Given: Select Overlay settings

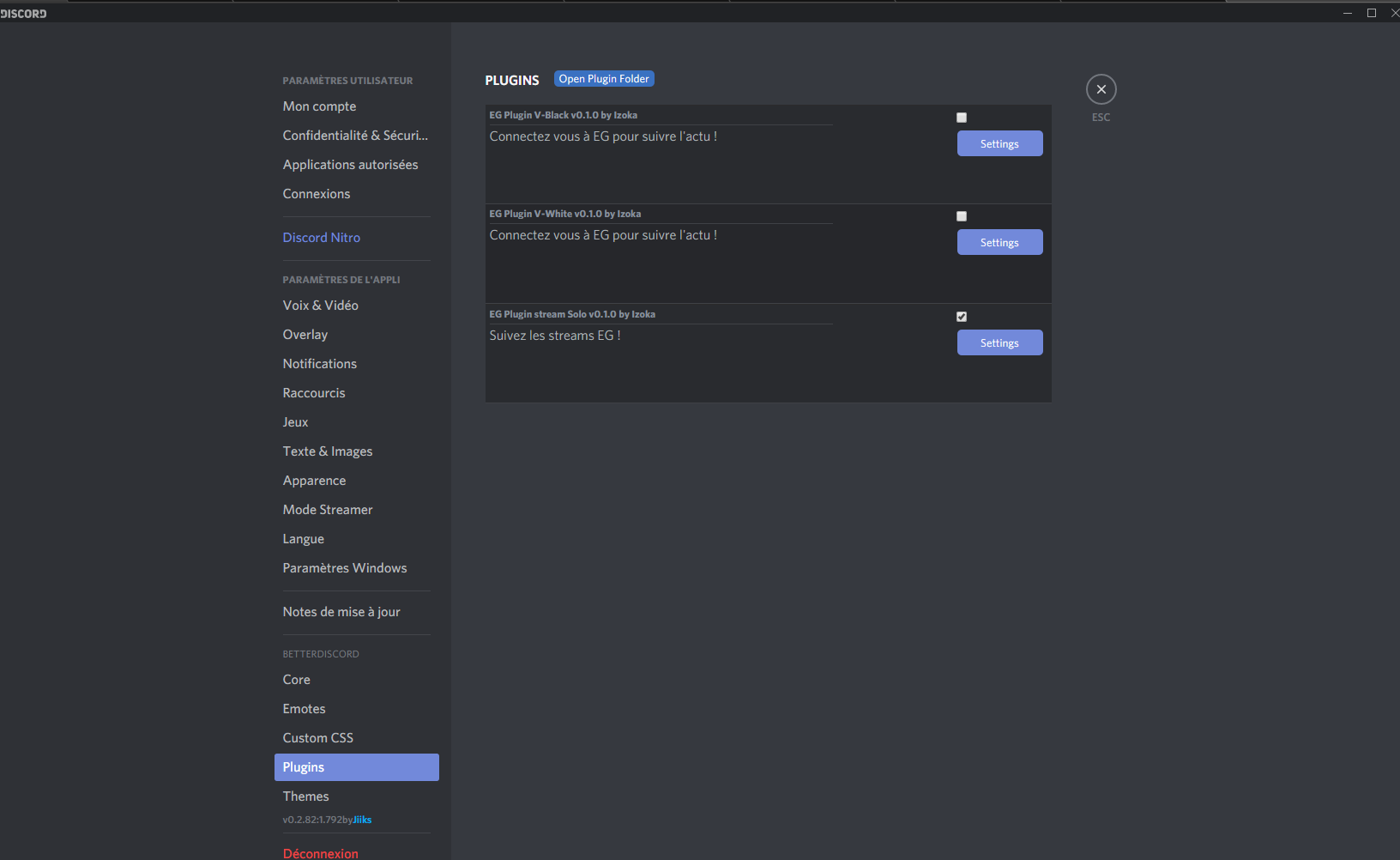Looking at the screenshot, I should point(356,335).
